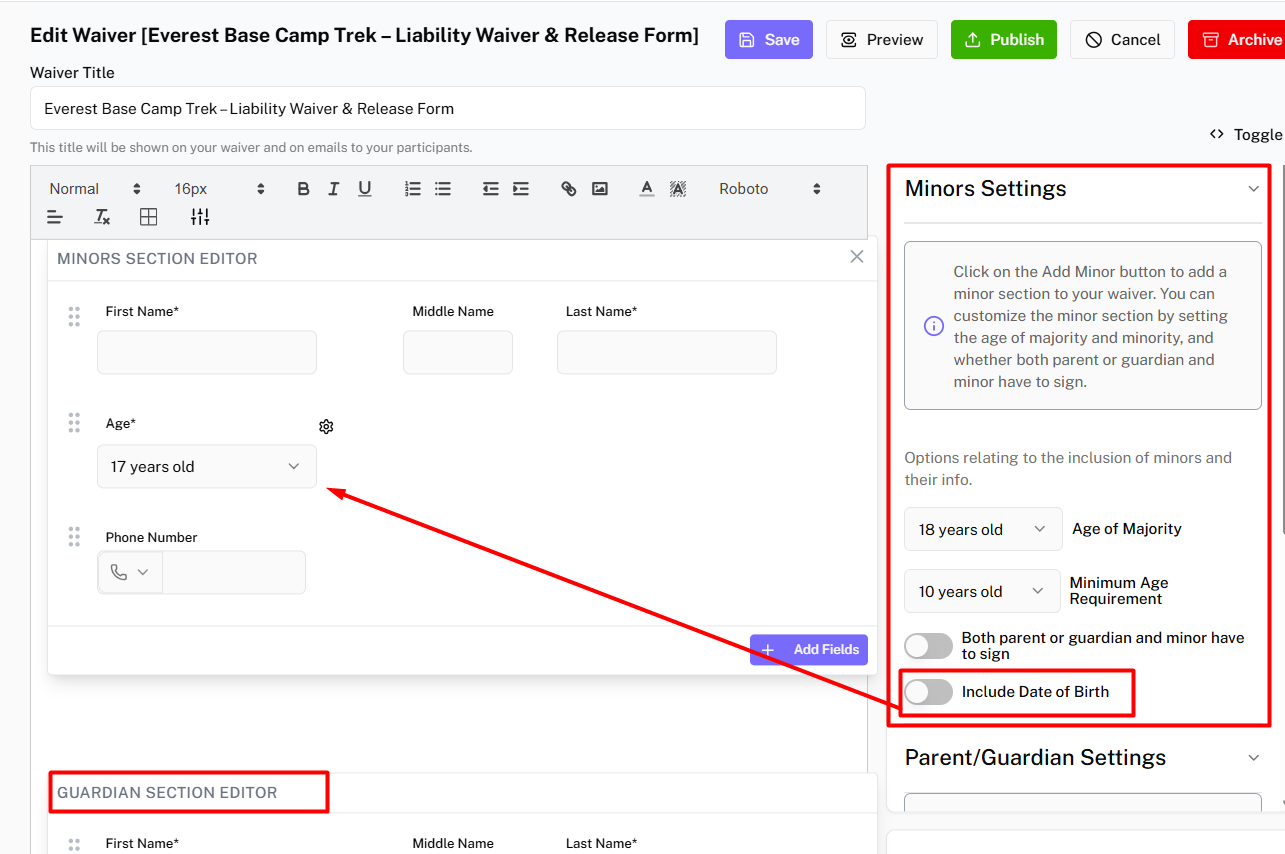Open Age field settings gear icon
This screenshot has width=1285, height=854.
click(x=326, y=427)
